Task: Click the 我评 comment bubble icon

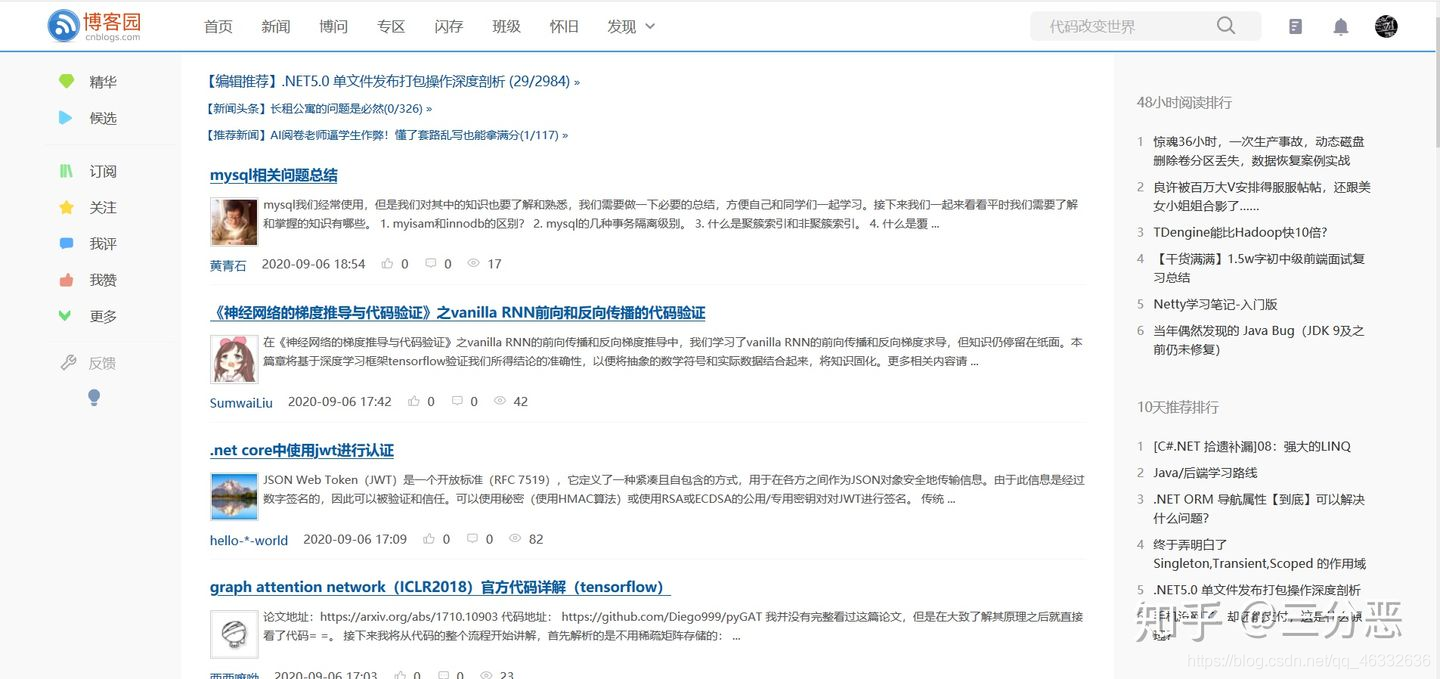Action: pyautogui.click(x=66, y=243)
